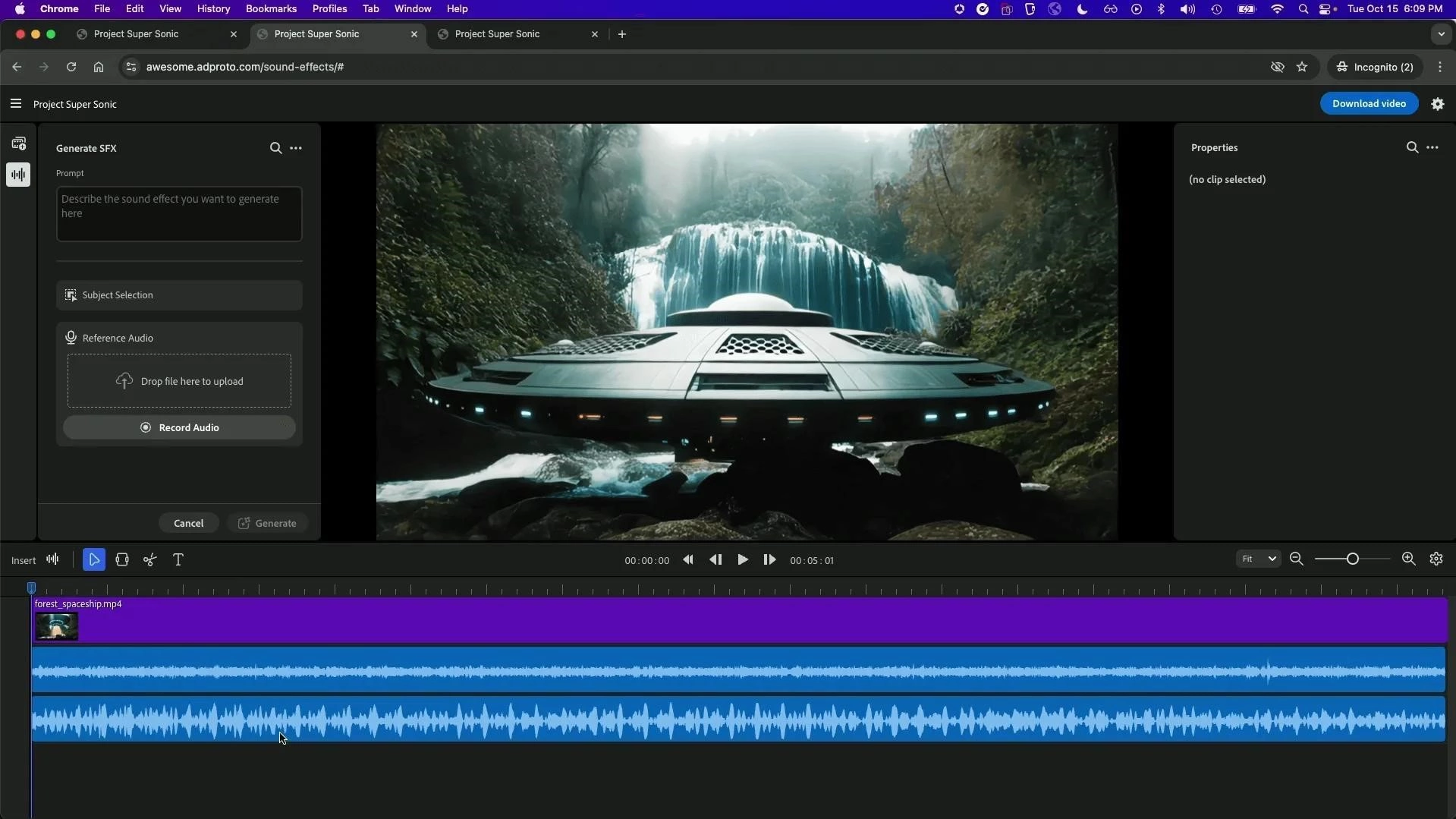1456x819 pixels.
Task: Toggle Record Audio button
Action: pos(179,427)
